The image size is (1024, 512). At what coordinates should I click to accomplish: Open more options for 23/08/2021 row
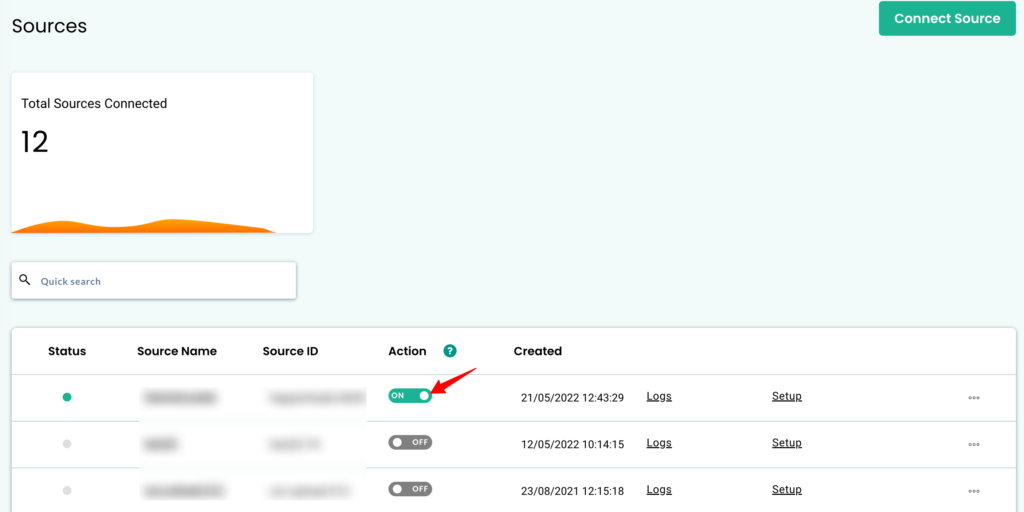tap(974, 491)
